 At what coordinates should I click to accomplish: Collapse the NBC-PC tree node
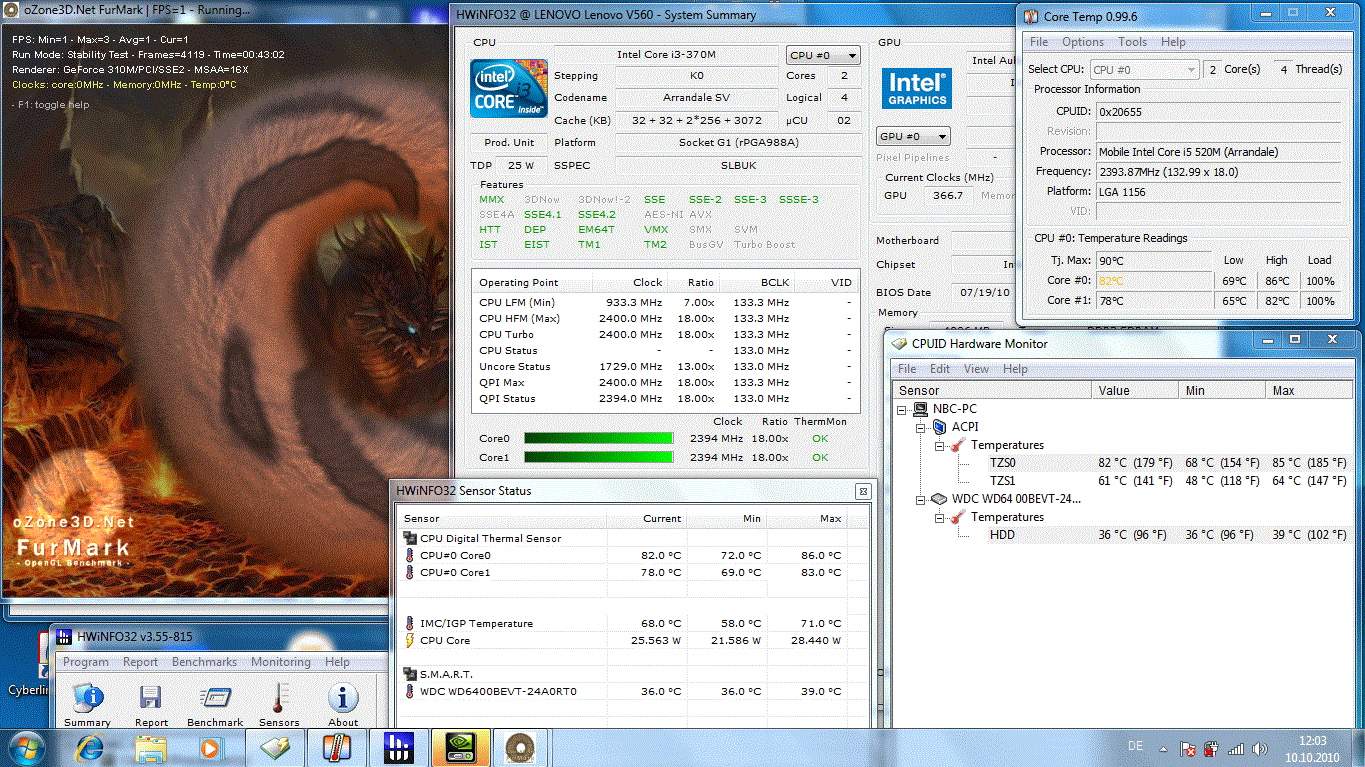coord(903,409)
